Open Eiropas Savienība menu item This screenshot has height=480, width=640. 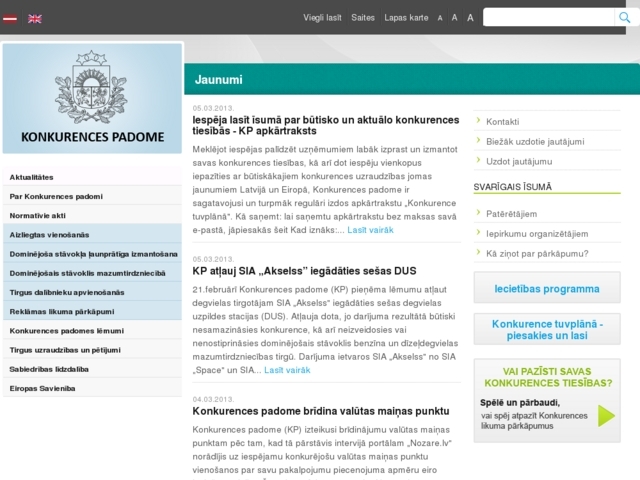92,388
